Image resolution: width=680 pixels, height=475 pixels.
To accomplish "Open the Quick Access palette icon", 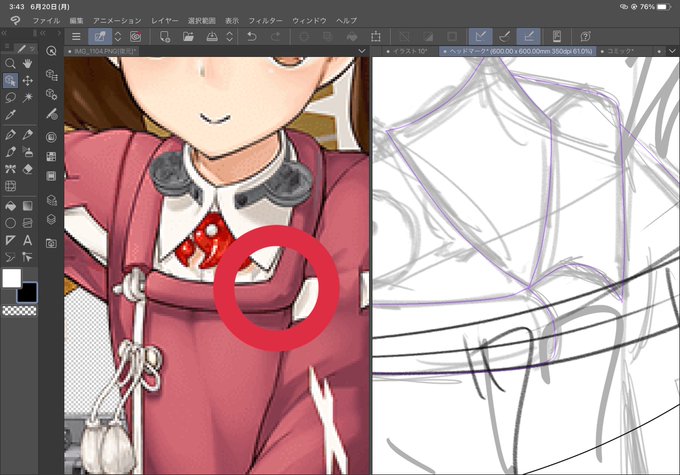I will point(51,51).
